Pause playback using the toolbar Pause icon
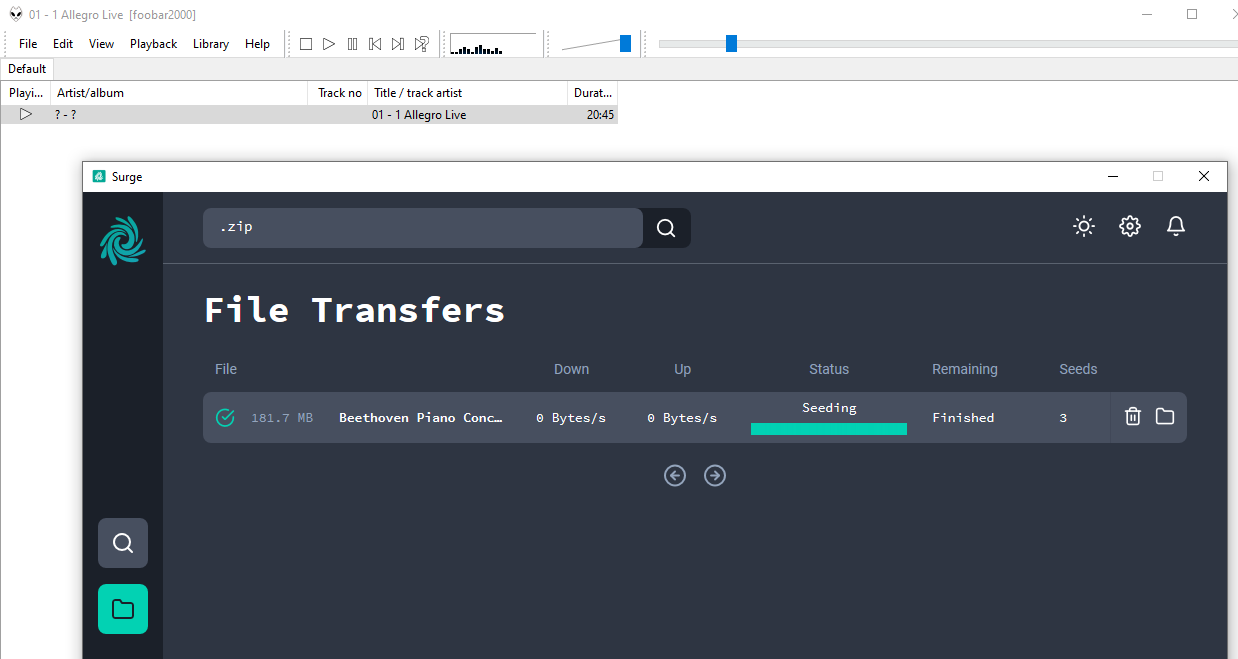Viewport: 1238px width, 659px height. pos(352,44)
